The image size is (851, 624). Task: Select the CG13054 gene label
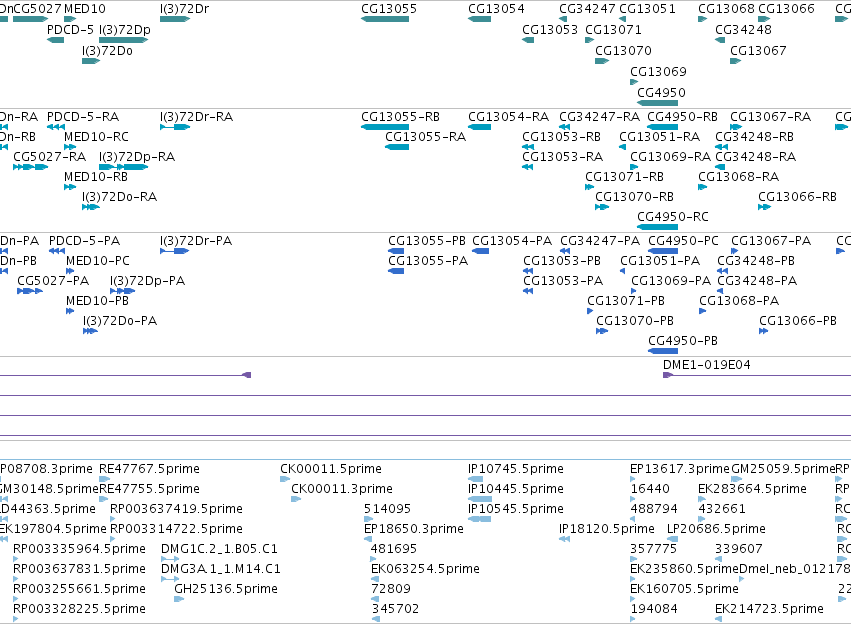click(x=496, y=9)
